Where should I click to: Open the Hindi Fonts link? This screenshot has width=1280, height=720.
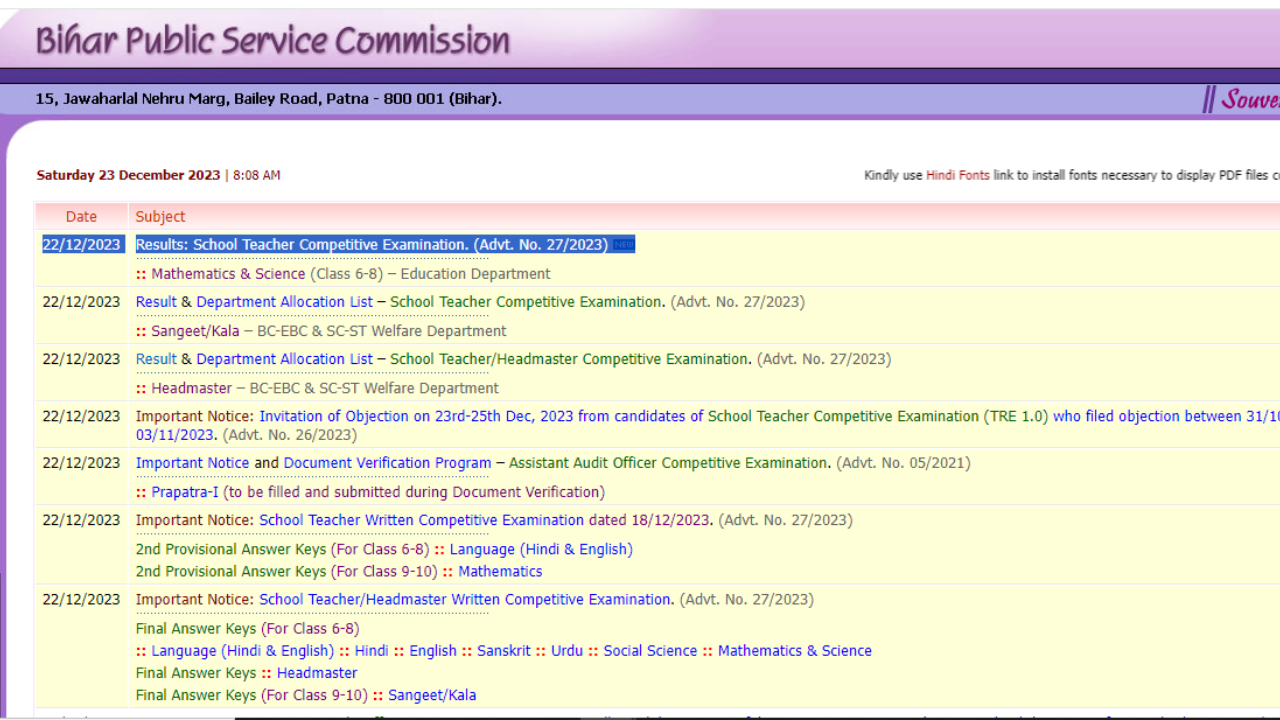(958, 175)
